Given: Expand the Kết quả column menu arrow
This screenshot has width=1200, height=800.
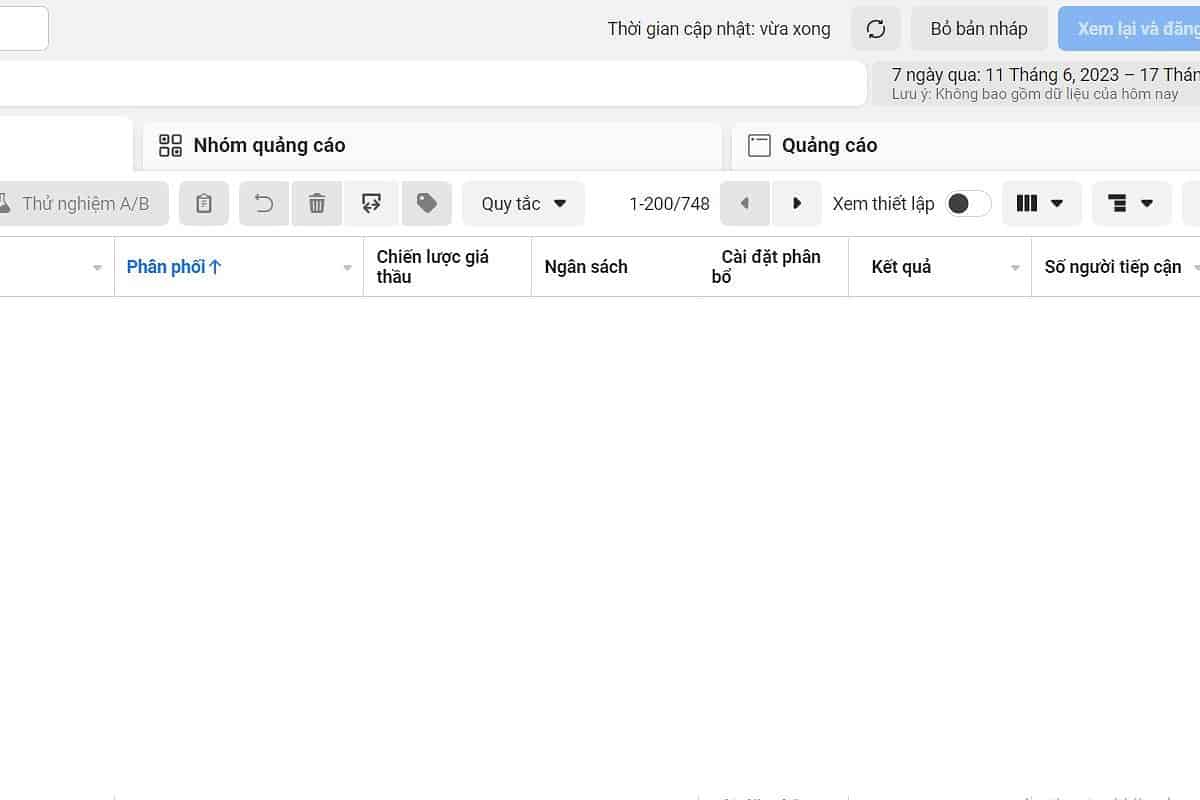Looking at the screenshot, I should pyautogui.click(x=1015, y=268).
